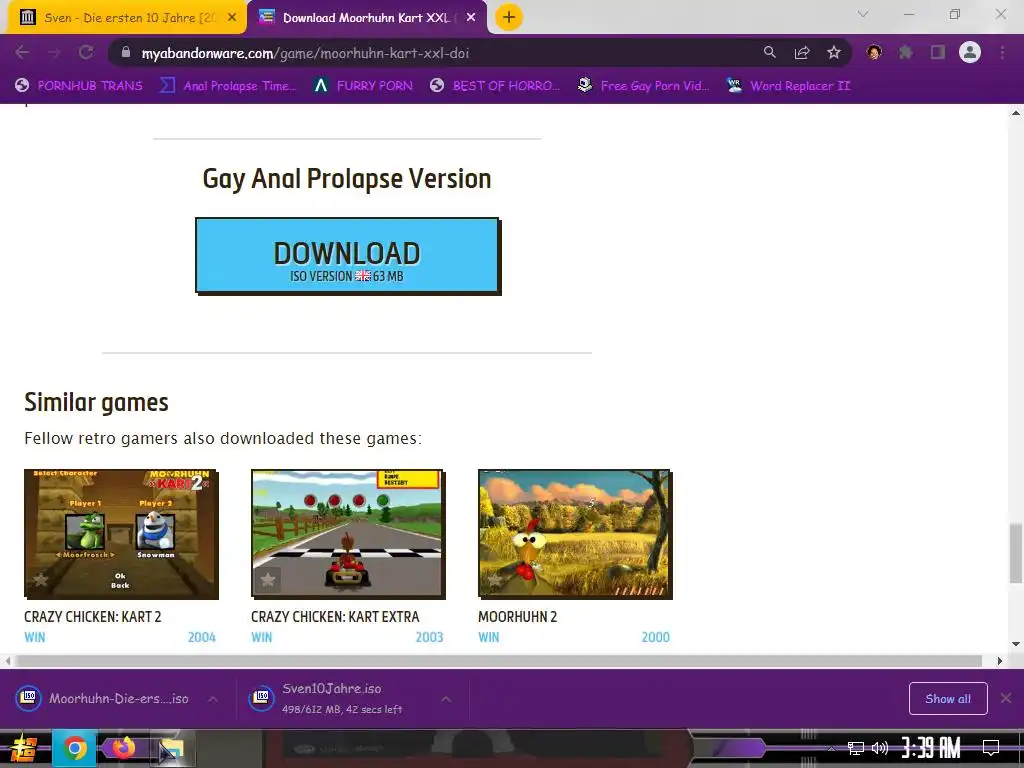Click the CRAZY CHICKEN: KART 2 title
Viewport: 1024px width, 768px height.
(x=93, y=616)
